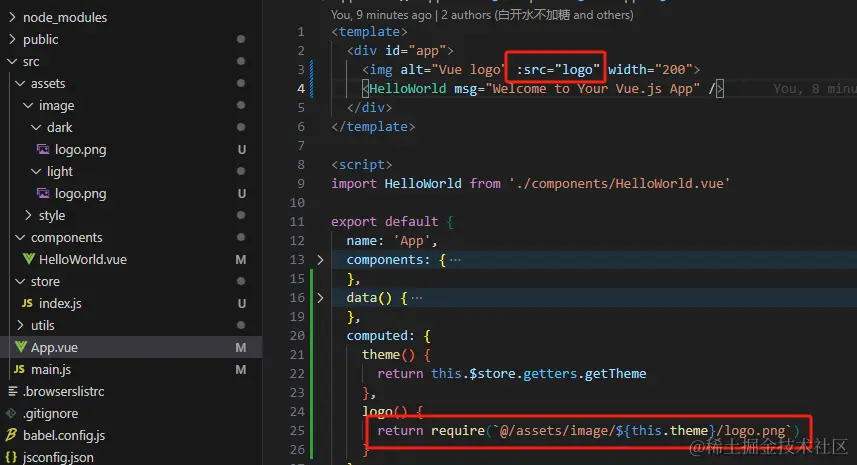The width and height of the screenshot is (857, 465).
Task: Click the M status badge of App.vue
Action: [x=240, y=348]
